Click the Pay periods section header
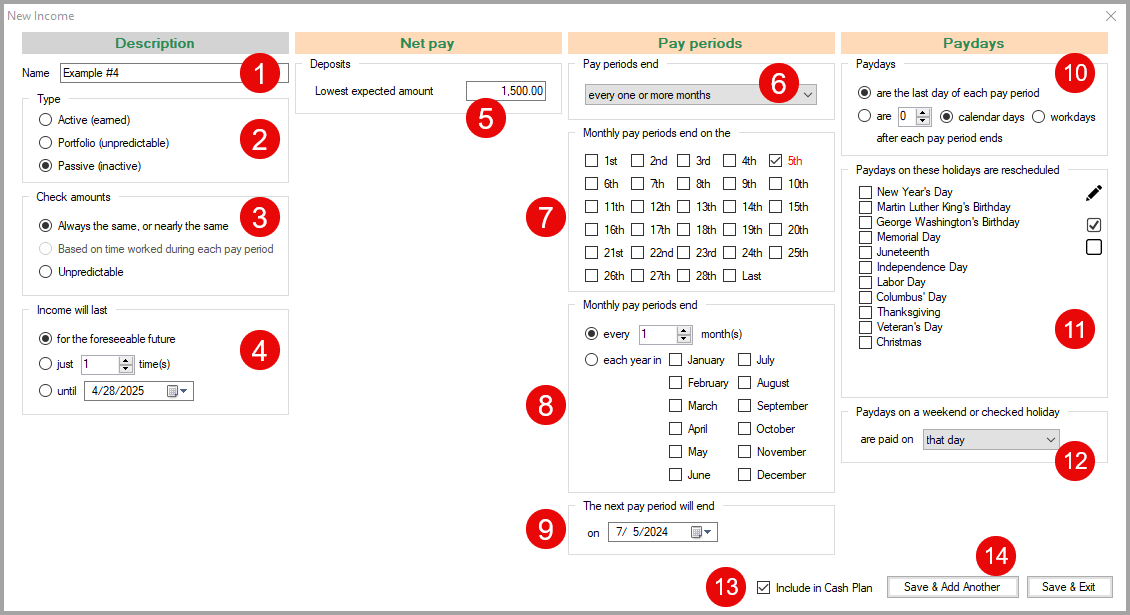Screen dimensions: 1130x615 (701, 43)
